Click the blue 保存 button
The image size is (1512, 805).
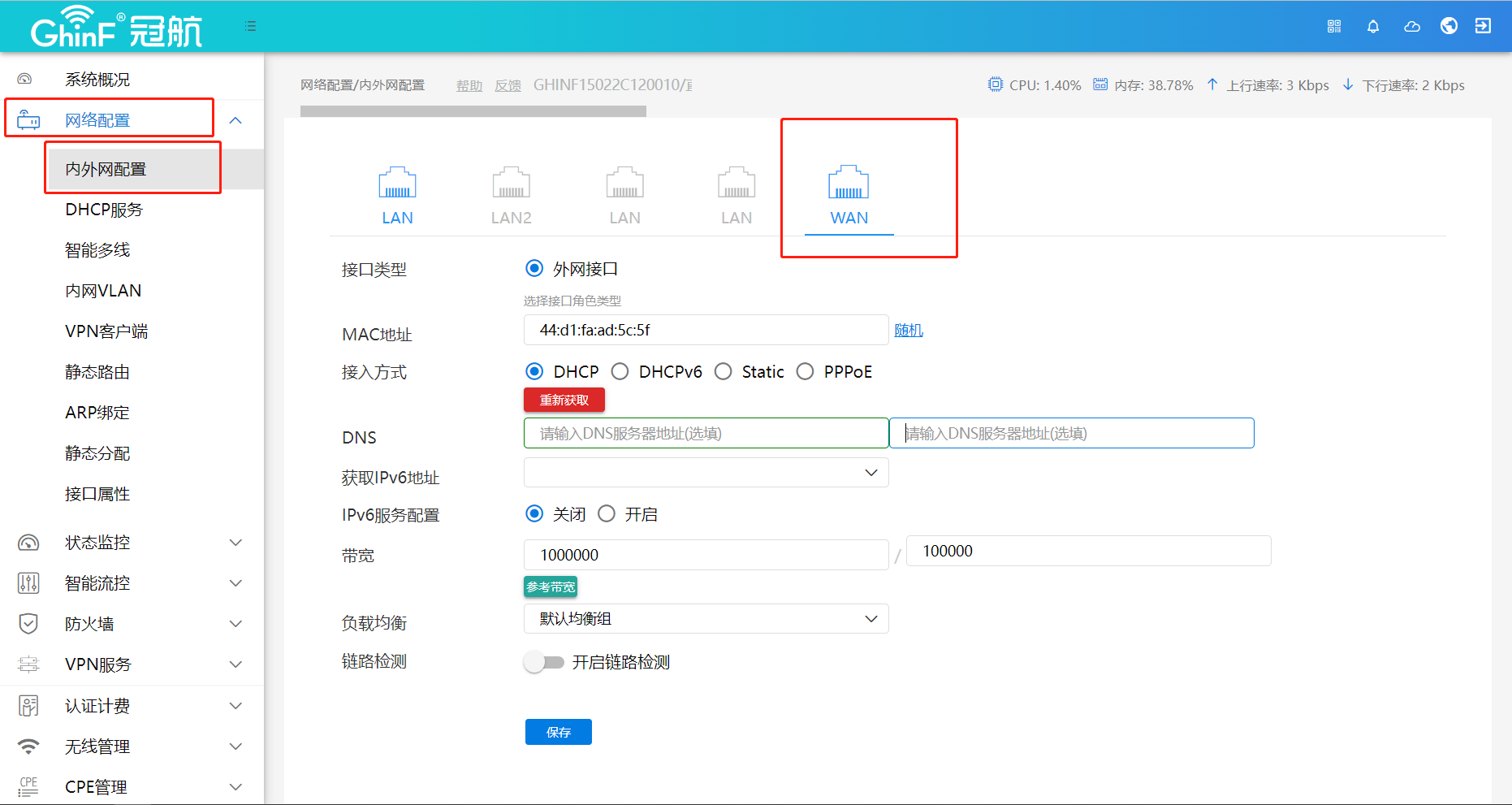[x=558, y=732]
